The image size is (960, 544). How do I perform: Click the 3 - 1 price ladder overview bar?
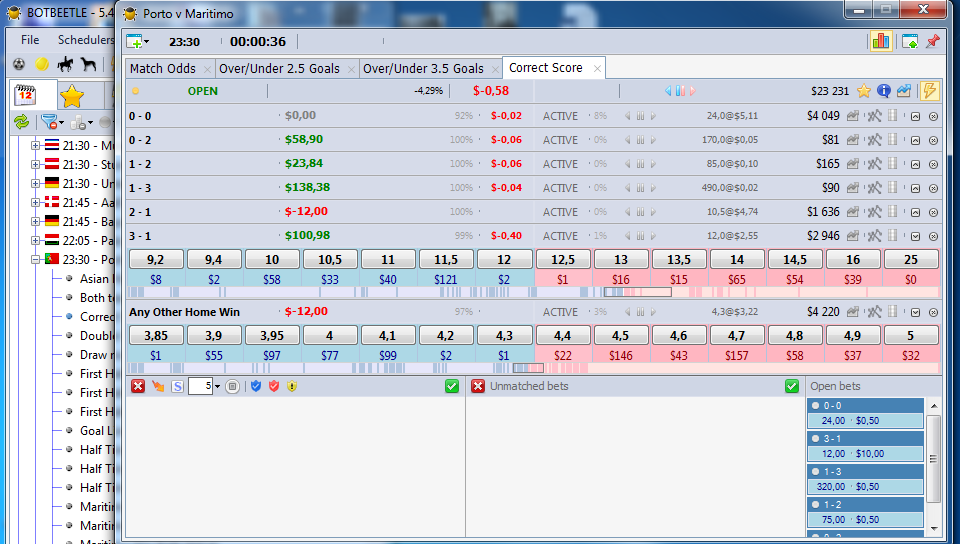(533, 292)
